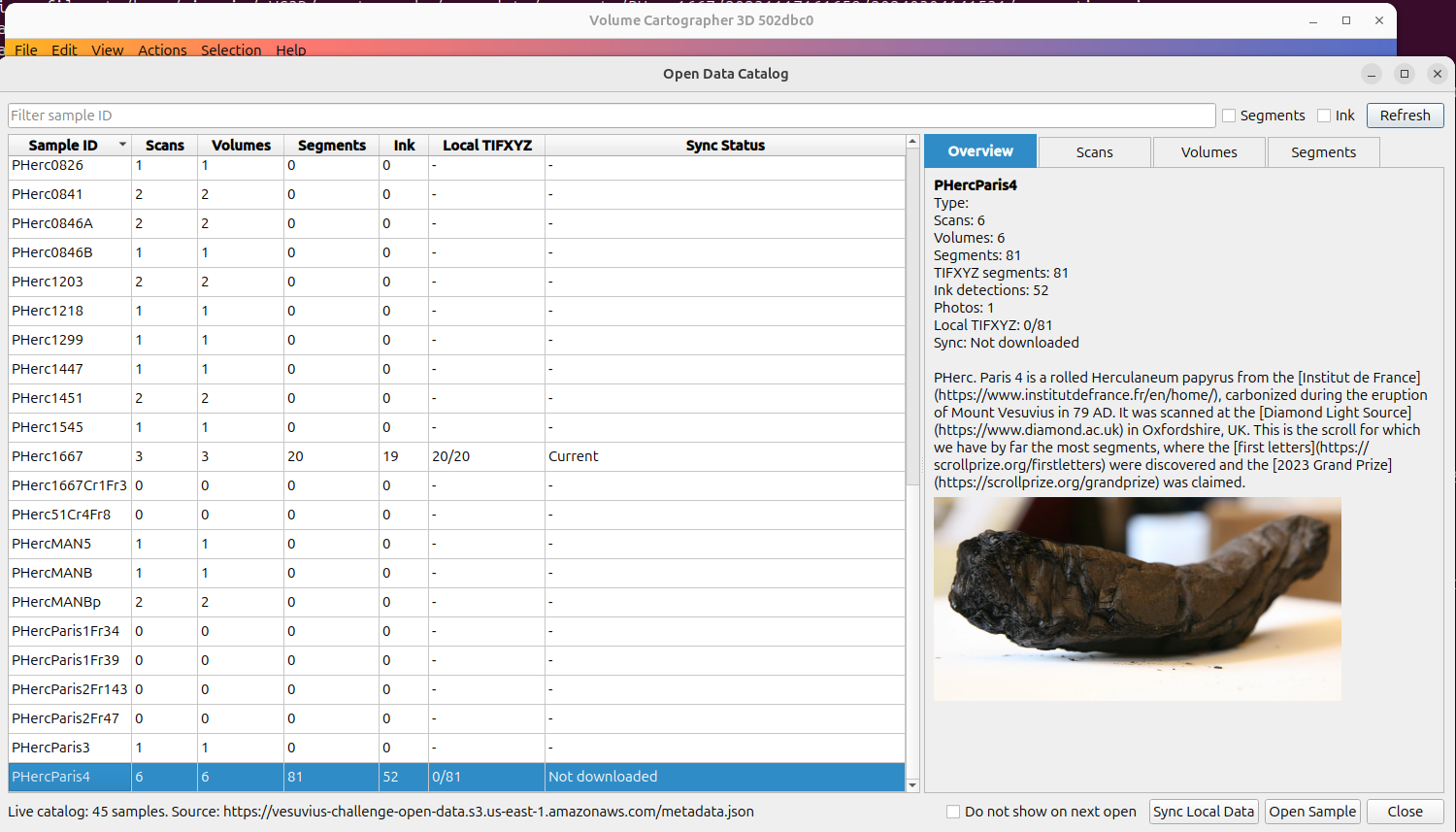Click the table scrollbar up arrow
The height and width of the screenshot is (832, 1456).
(912, 142)
